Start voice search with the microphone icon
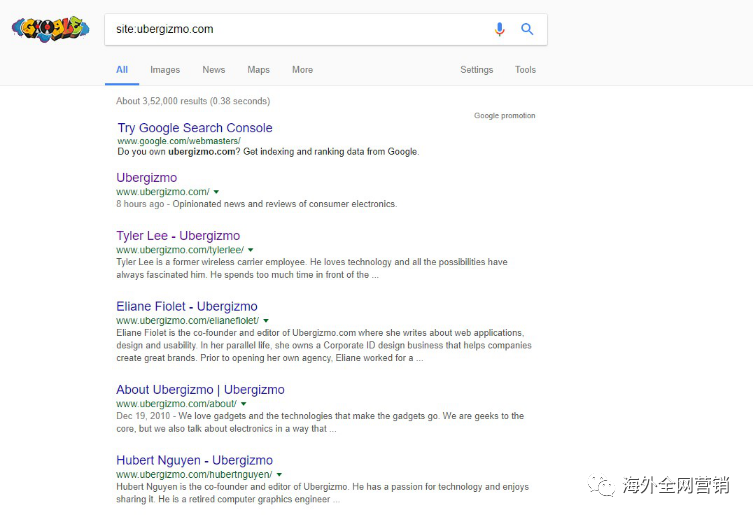The height and width of the screenshot is (518, 754). tap(500, 29)
